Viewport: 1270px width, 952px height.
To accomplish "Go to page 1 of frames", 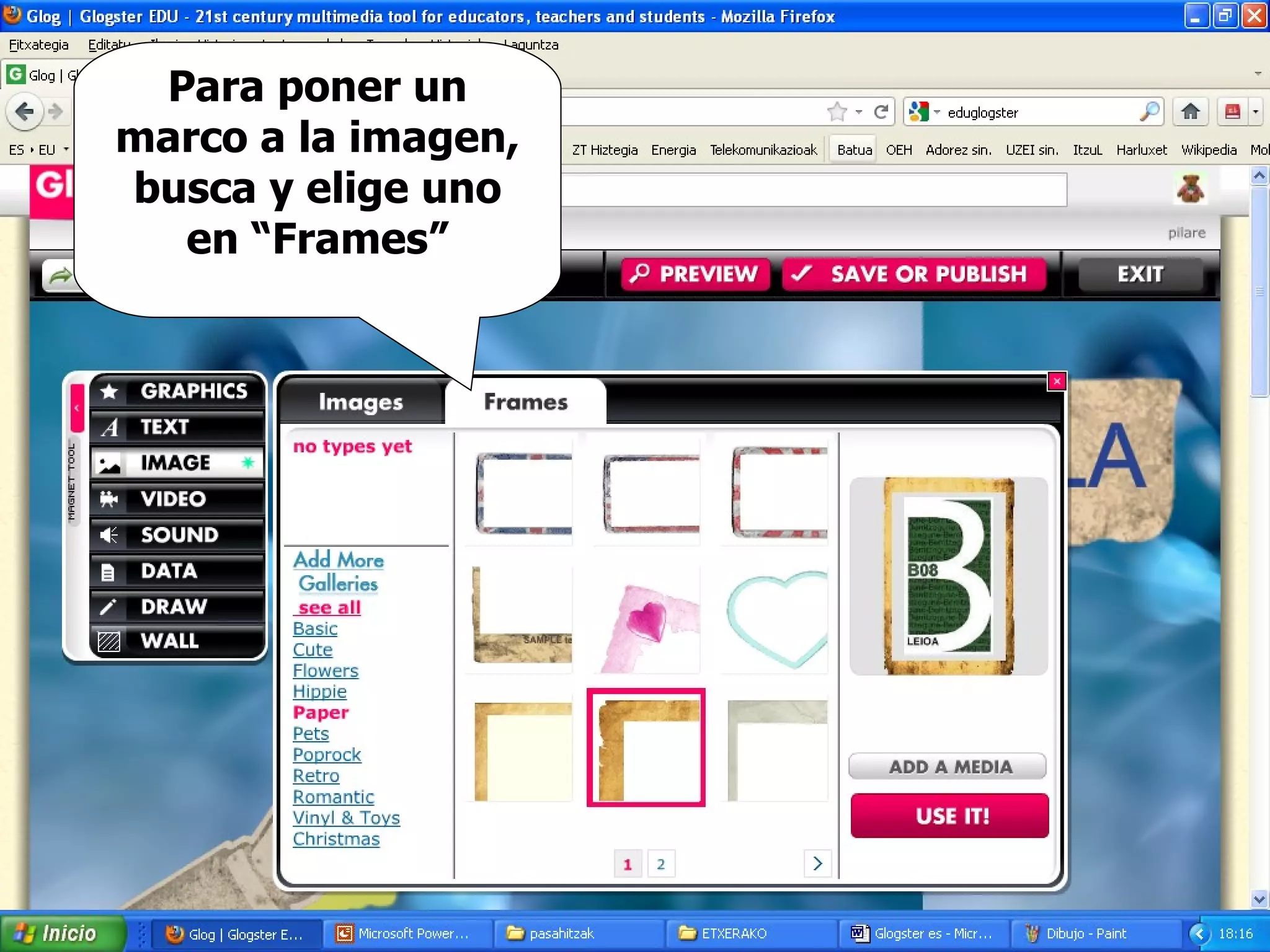I will click(x=628, y=863).
